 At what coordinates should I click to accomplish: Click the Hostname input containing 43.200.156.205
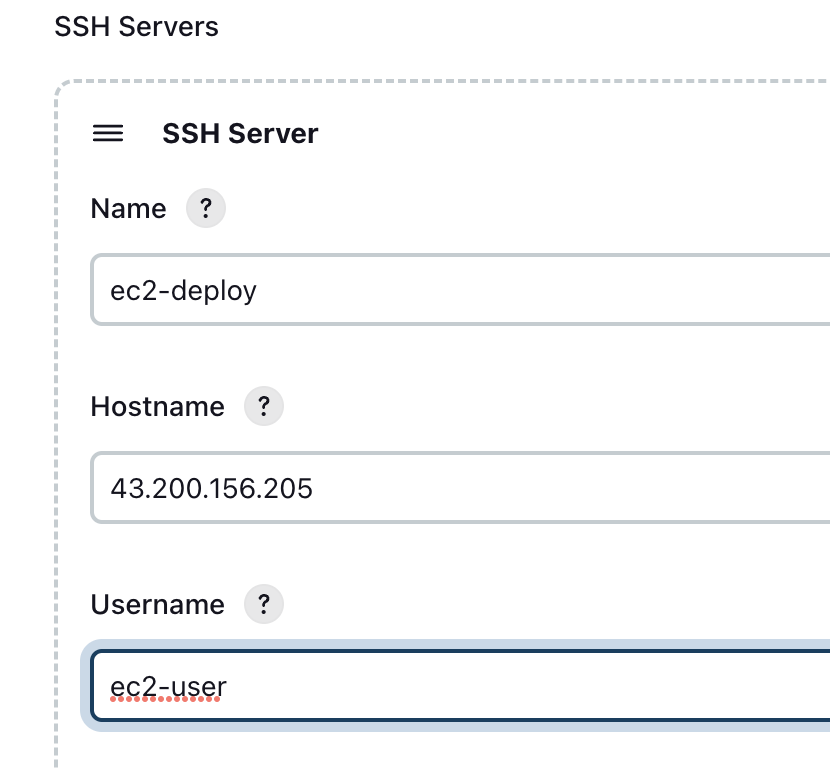pyautogui.click(x=461, y=487)
